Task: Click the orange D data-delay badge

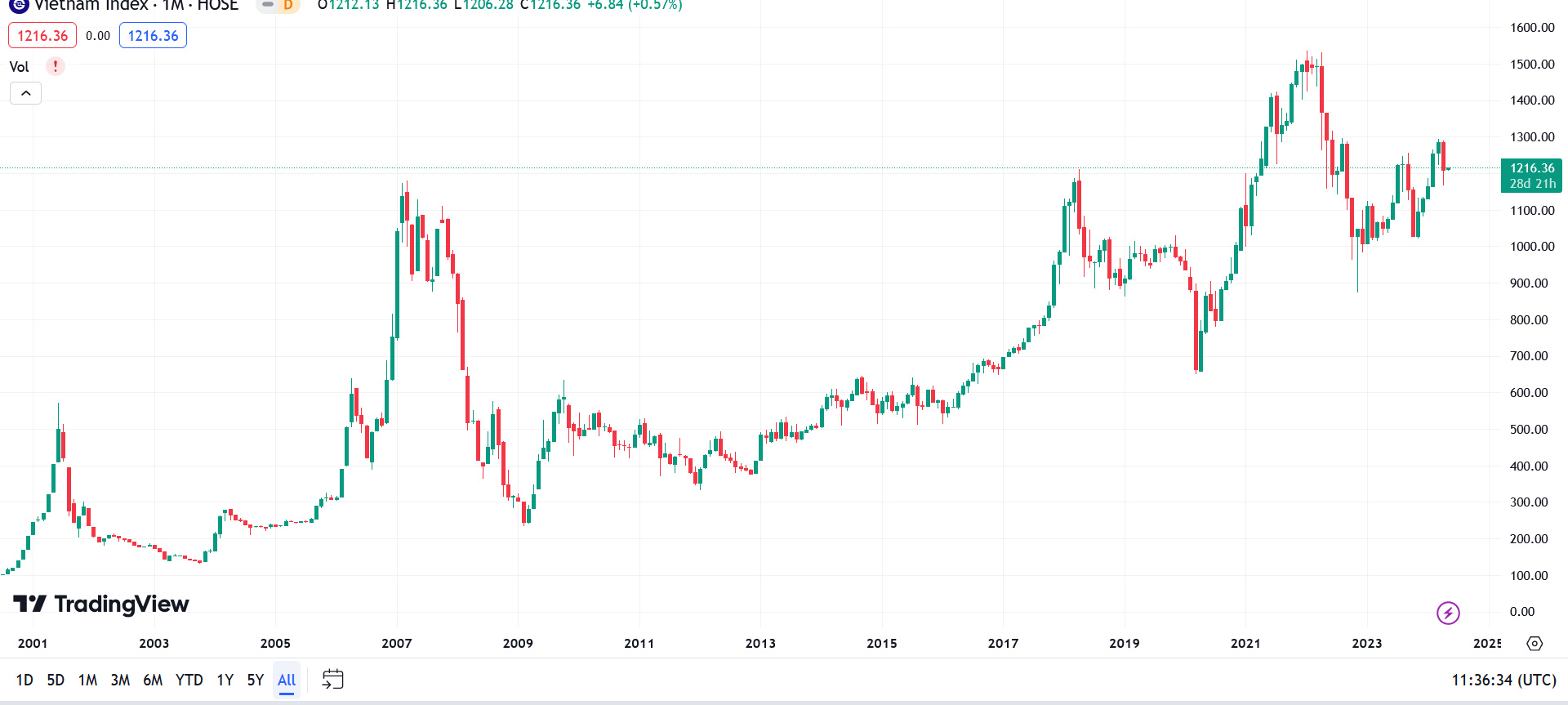Action: tap(287, 5)
